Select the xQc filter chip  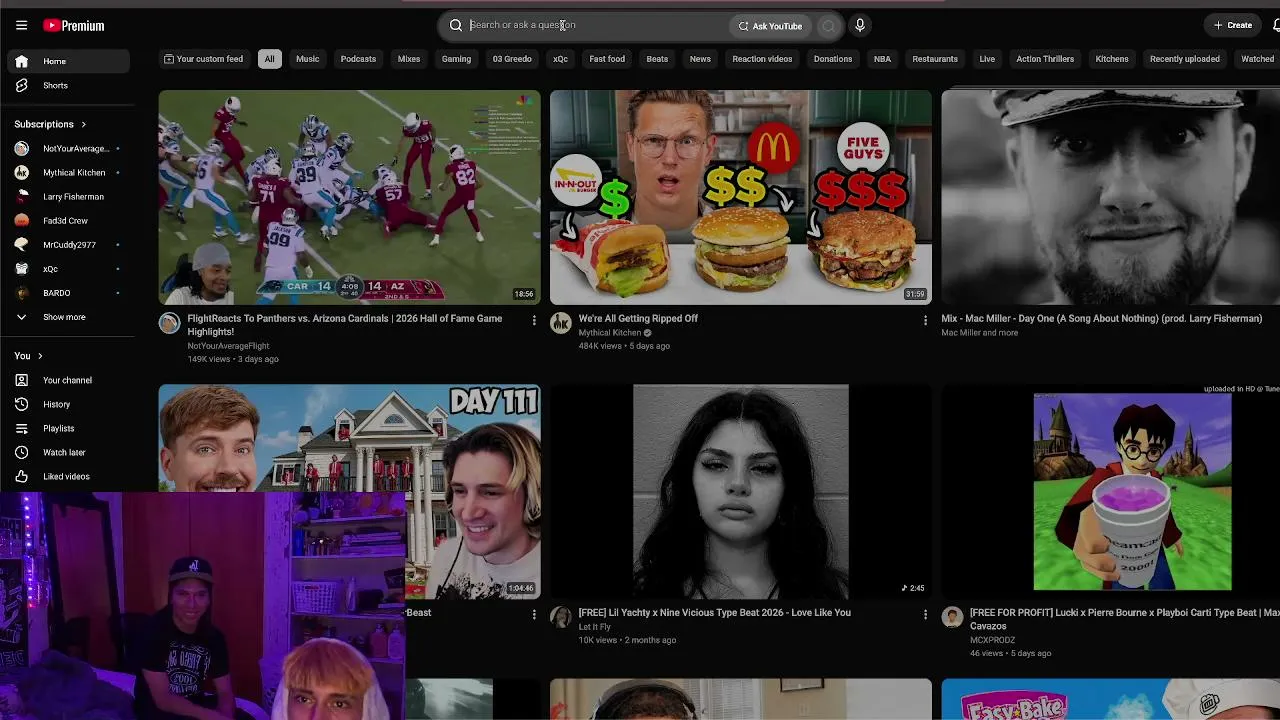pos(561,59)
